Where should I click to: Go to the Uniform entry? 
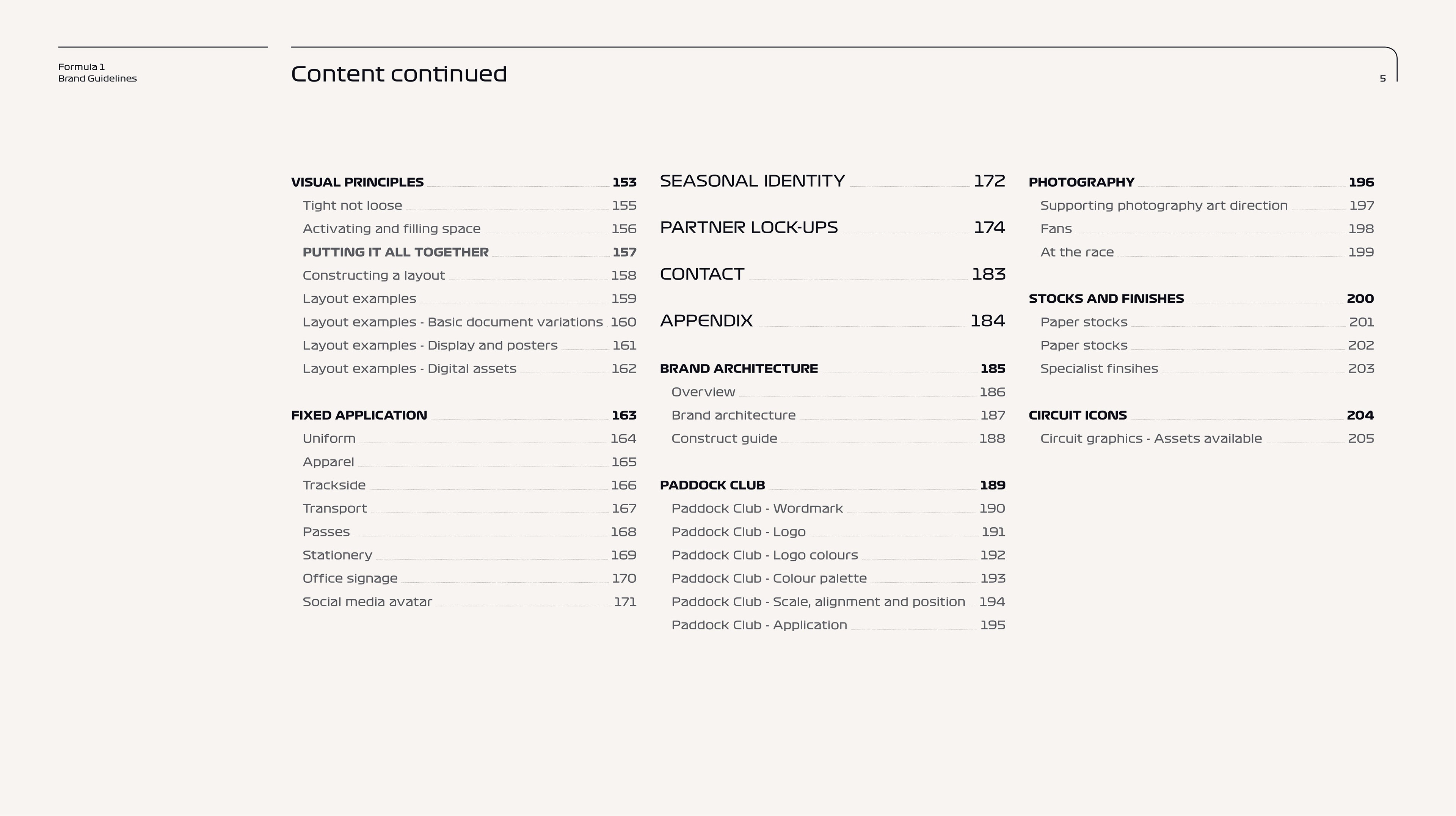point(329,439)
